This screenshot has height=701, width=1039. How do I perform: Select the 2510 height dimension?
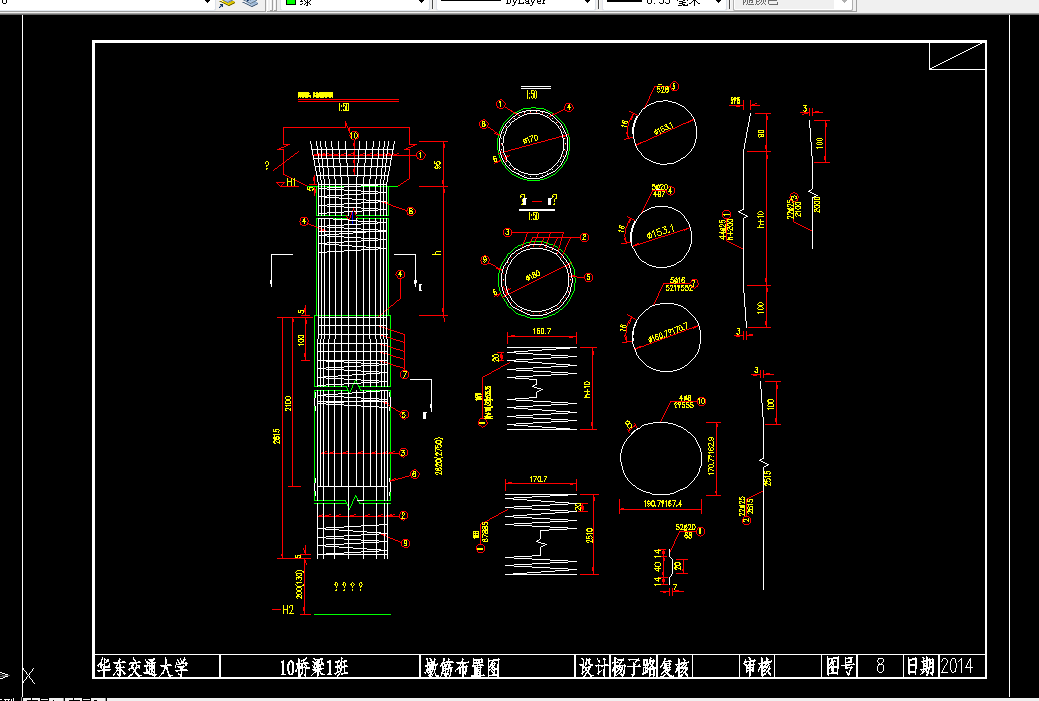pos(590,535)
